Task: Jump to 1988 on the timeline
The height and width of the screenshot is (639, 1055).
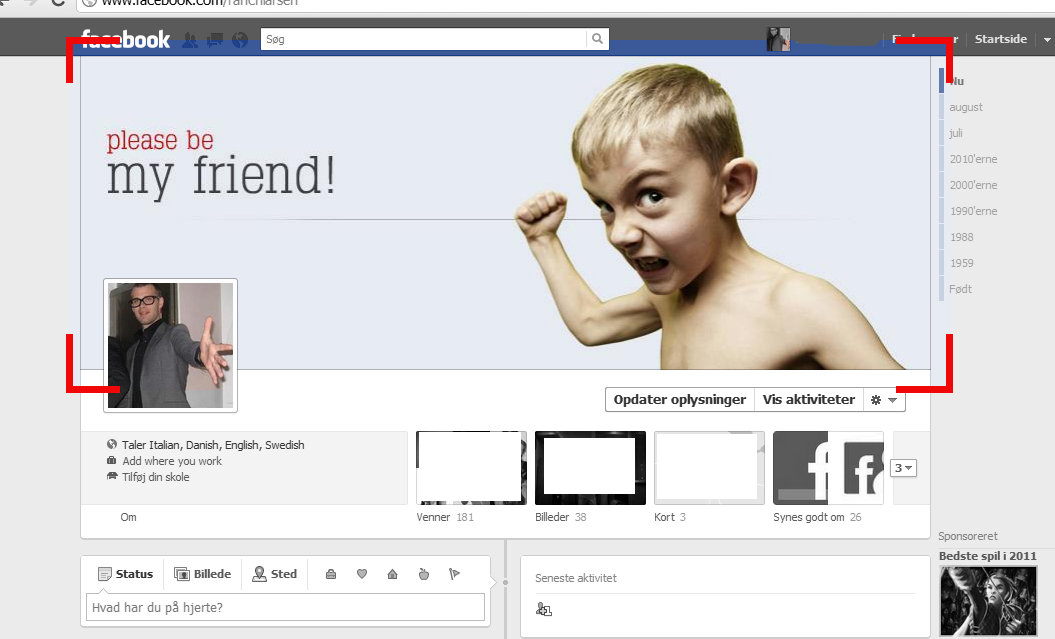Action: (x=961, y=237)
